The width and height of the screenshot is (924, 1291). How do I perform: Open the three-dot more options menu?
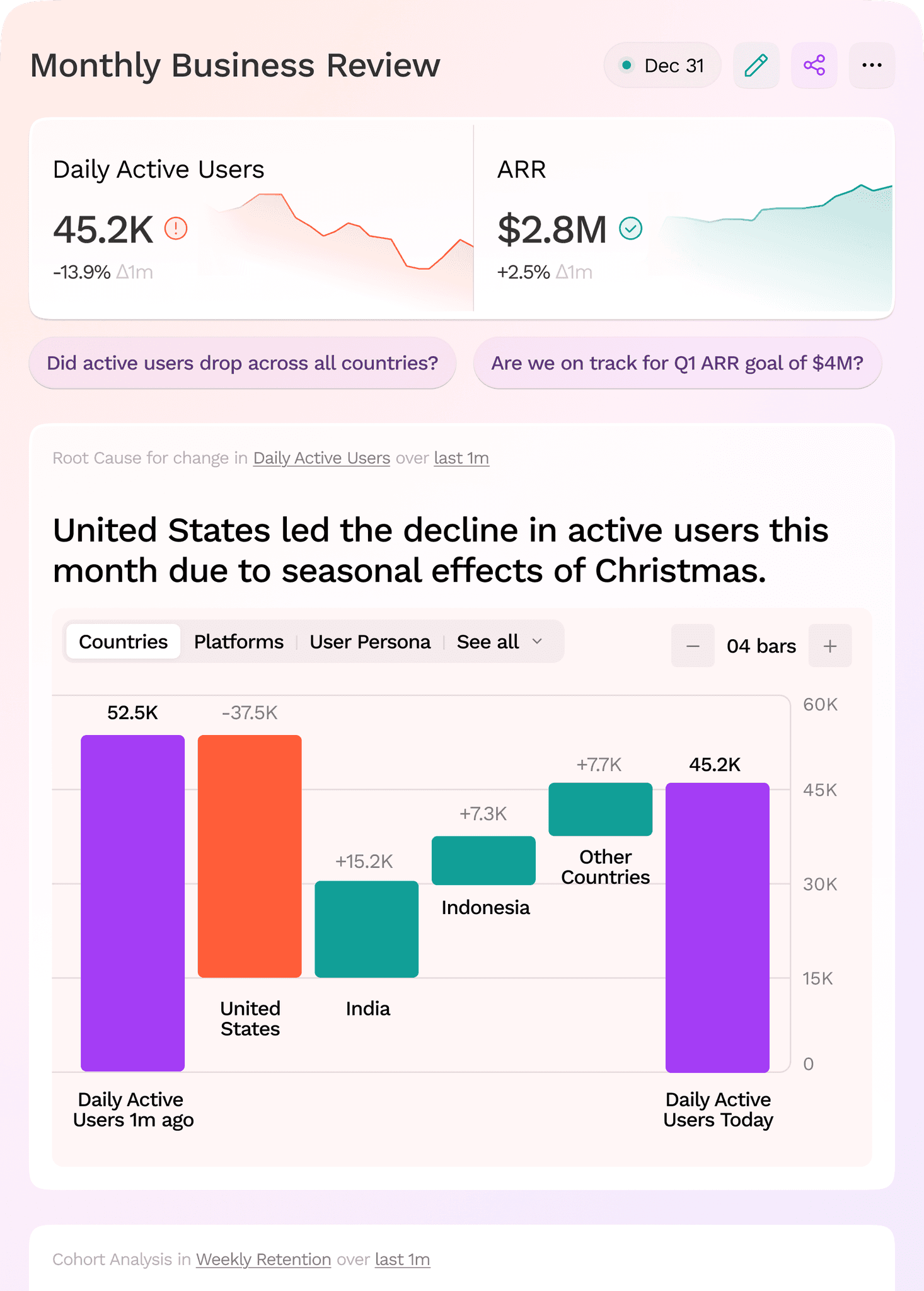[x=872, y=66]
